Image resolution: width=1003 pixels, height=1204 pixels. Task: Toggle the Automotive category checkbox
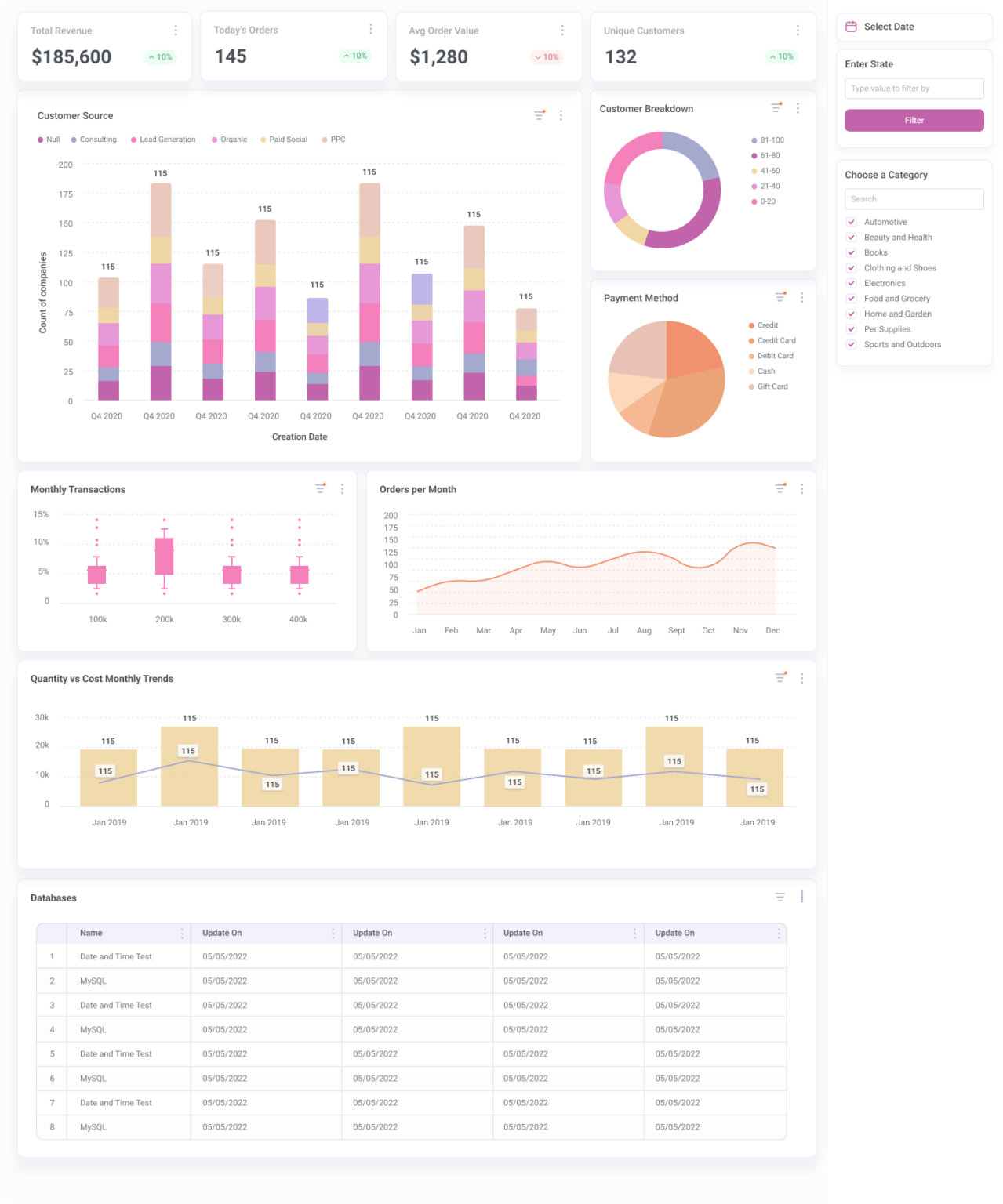click(x=852, y=222)
